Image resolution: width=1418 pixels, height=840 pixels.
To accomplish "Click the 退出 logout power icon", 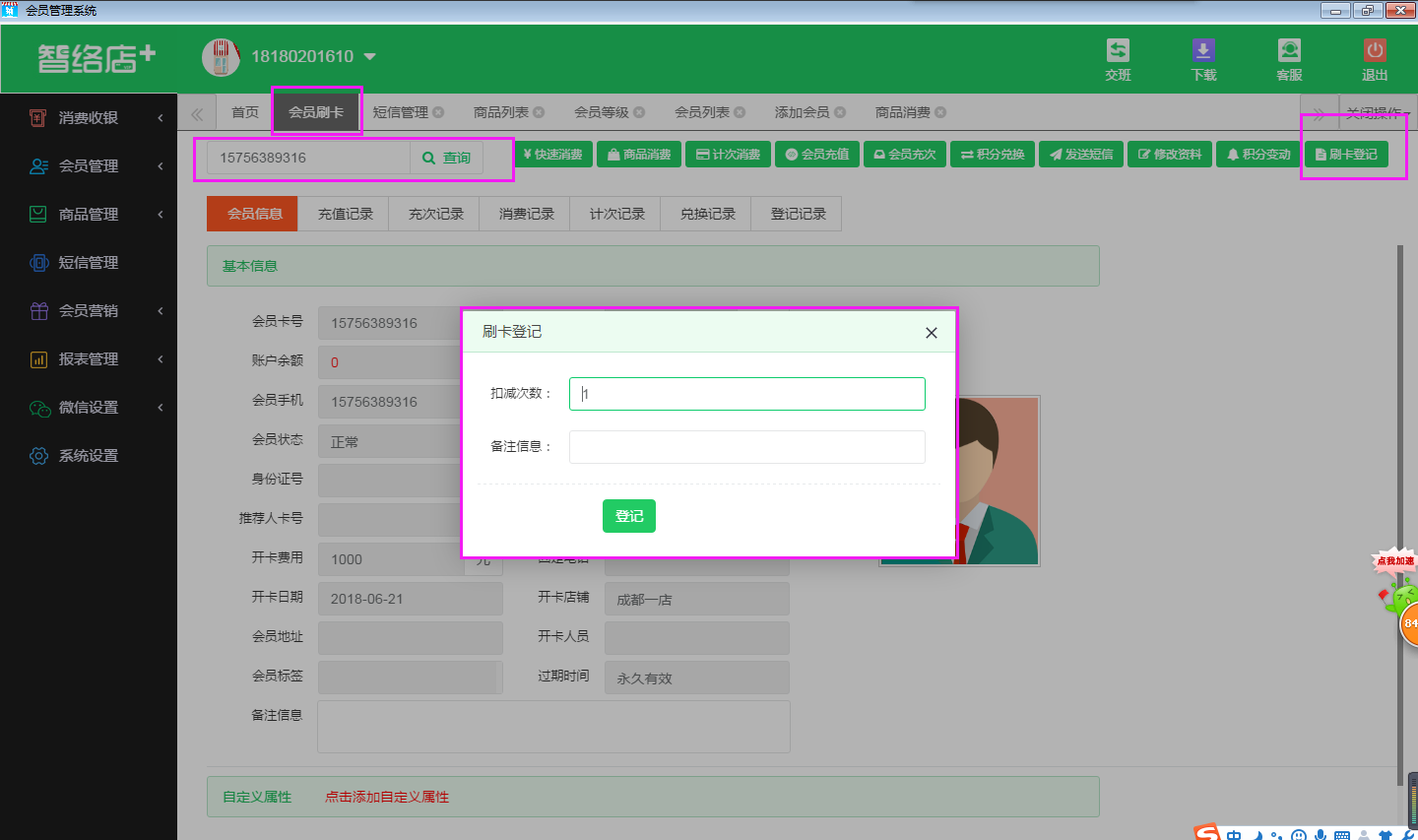I will pos(1375,51).
